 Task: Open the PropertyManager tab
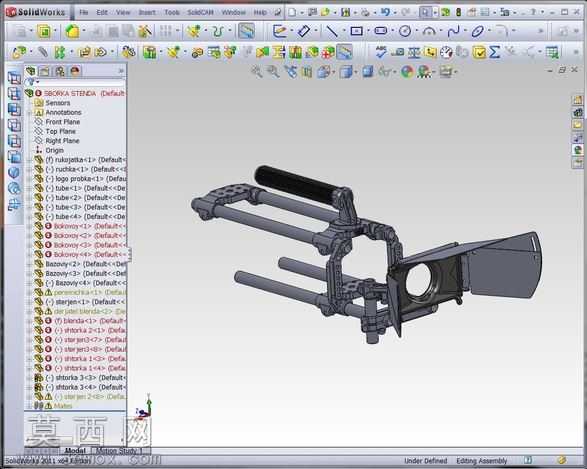point(45,71)
